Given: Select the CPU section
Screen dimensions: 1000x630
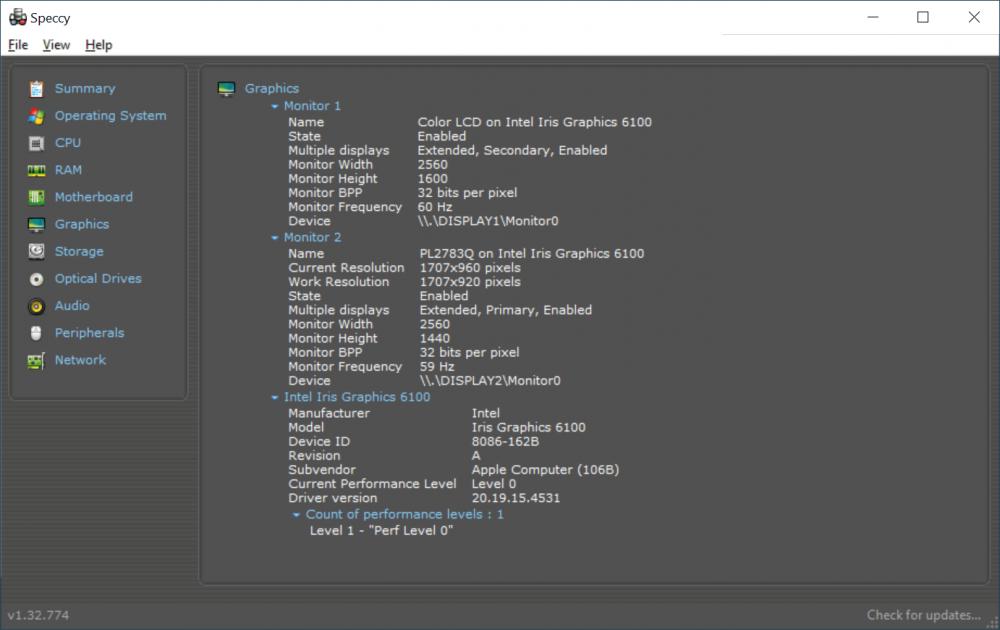Looking at the screenshot, I should [x=68, y=143].
